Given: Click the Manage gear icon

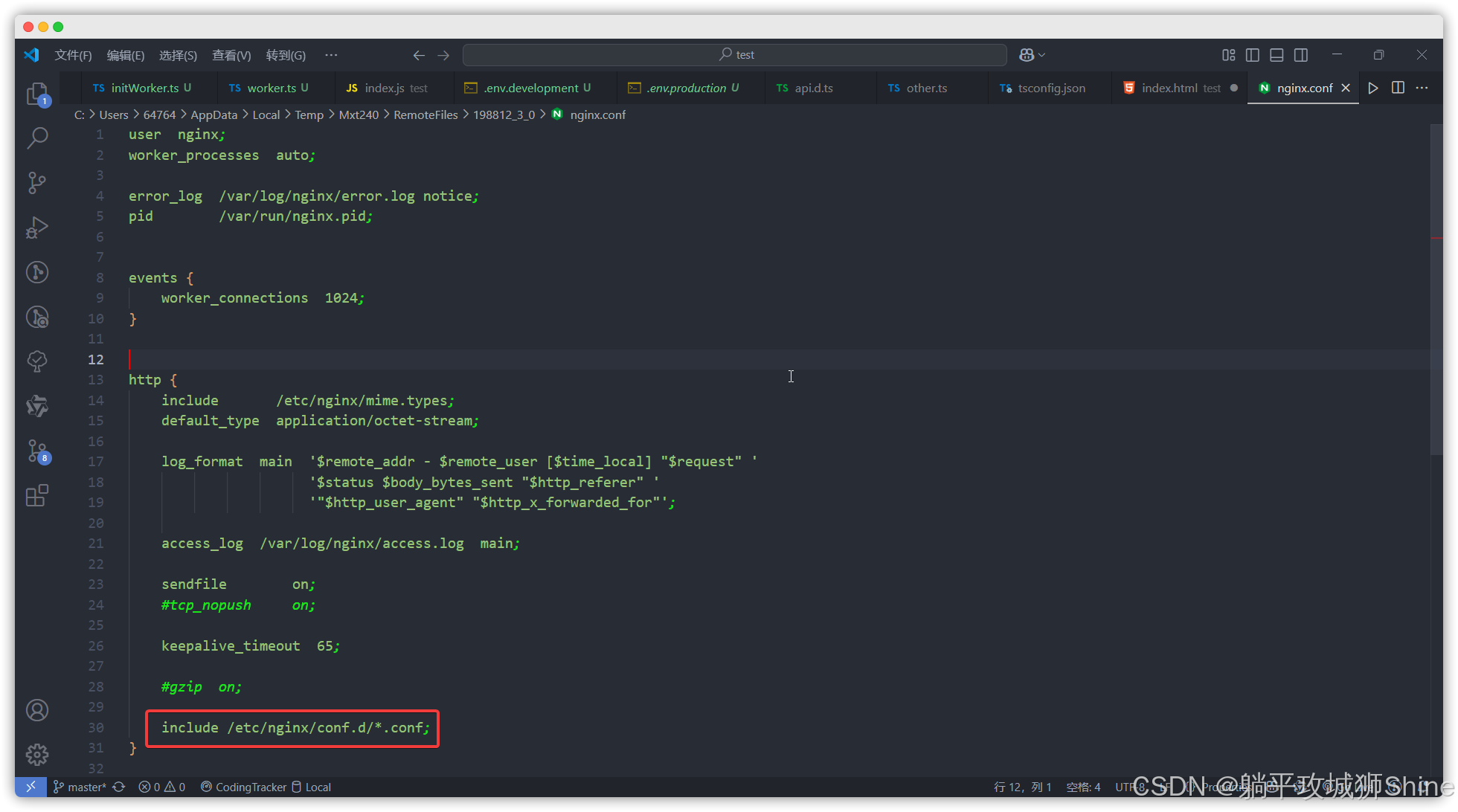Looking at the screenshot, I should coord(37,755).
